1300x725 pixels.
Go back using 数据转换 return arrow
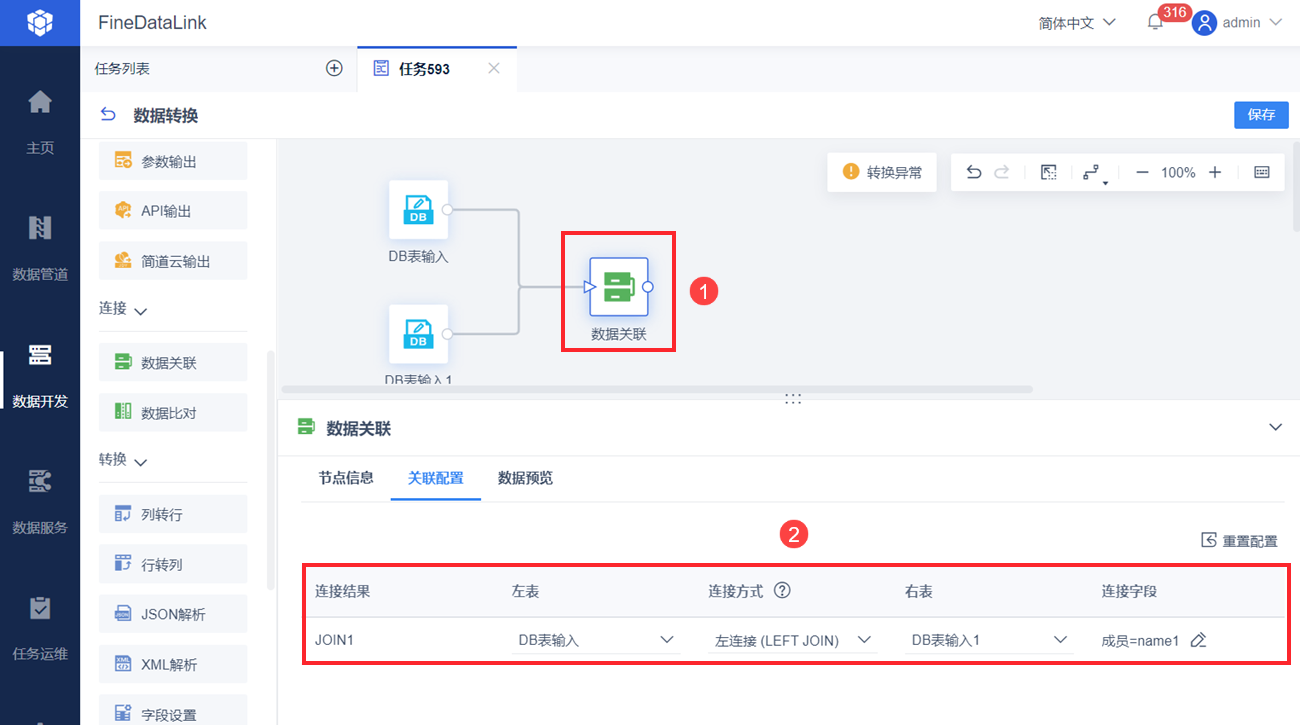[x=108, y=115]
